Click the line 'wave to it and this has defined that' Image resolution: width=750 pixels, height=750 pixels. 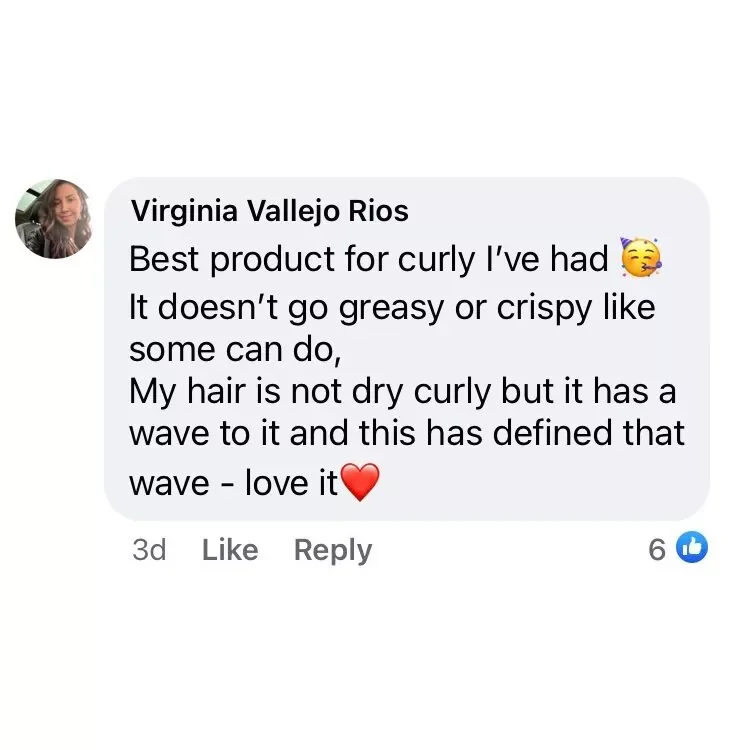[x=407, y=432]
